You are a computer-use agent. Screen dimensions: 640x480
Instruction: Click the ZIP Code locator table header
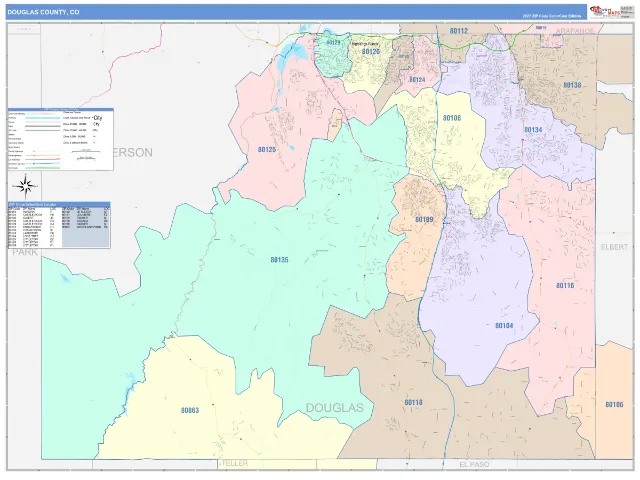(x=59, y=204)
